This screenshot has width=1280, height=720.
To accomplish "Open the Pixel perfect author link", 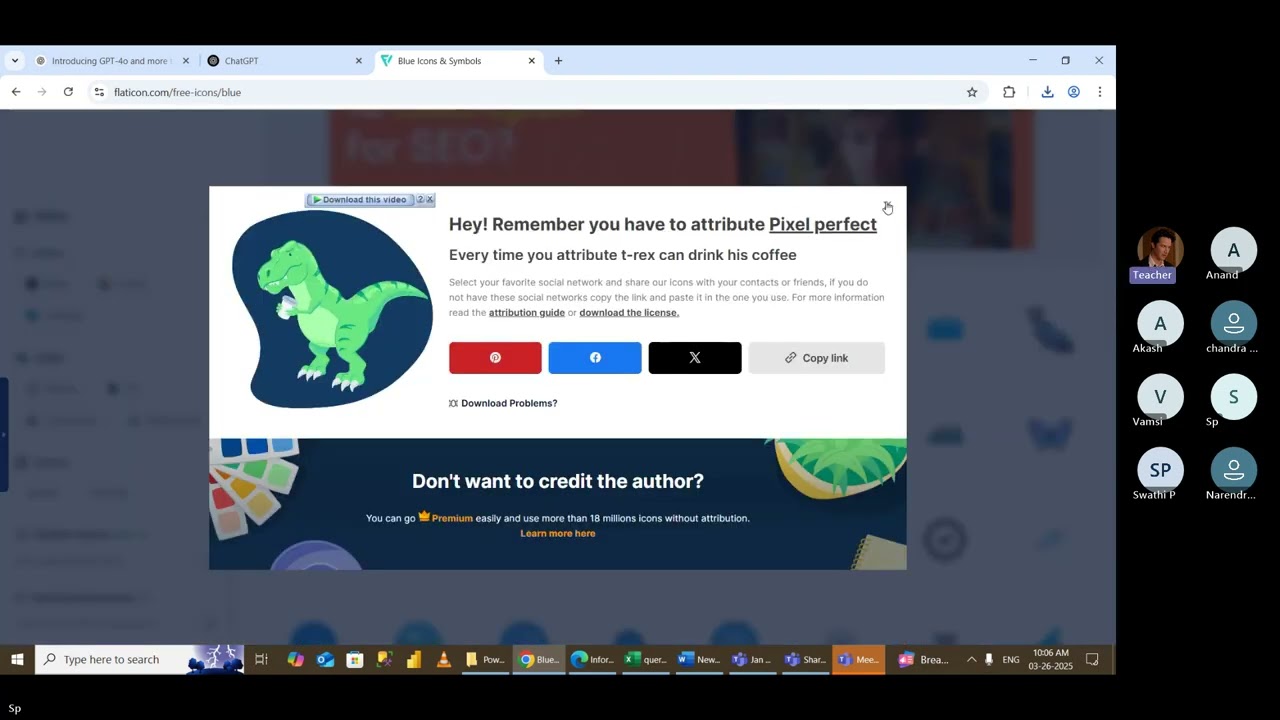I will coord(823,224).
